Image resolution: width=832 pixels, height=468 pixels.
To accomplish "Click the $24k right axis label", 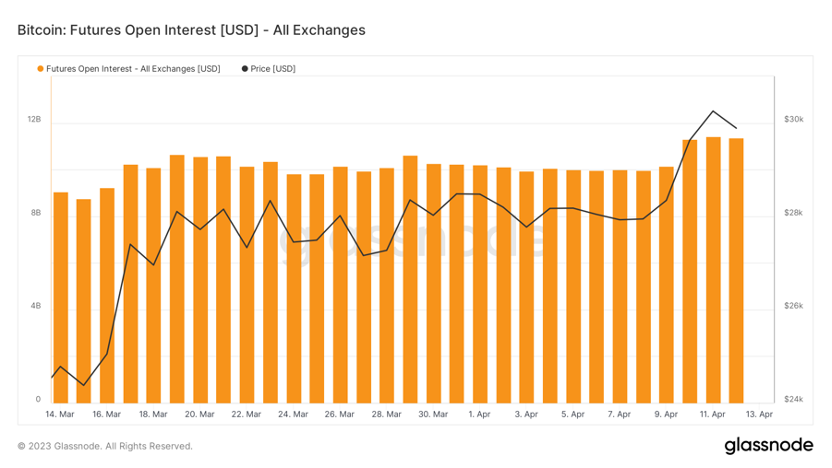I will [x=793, y=399].
